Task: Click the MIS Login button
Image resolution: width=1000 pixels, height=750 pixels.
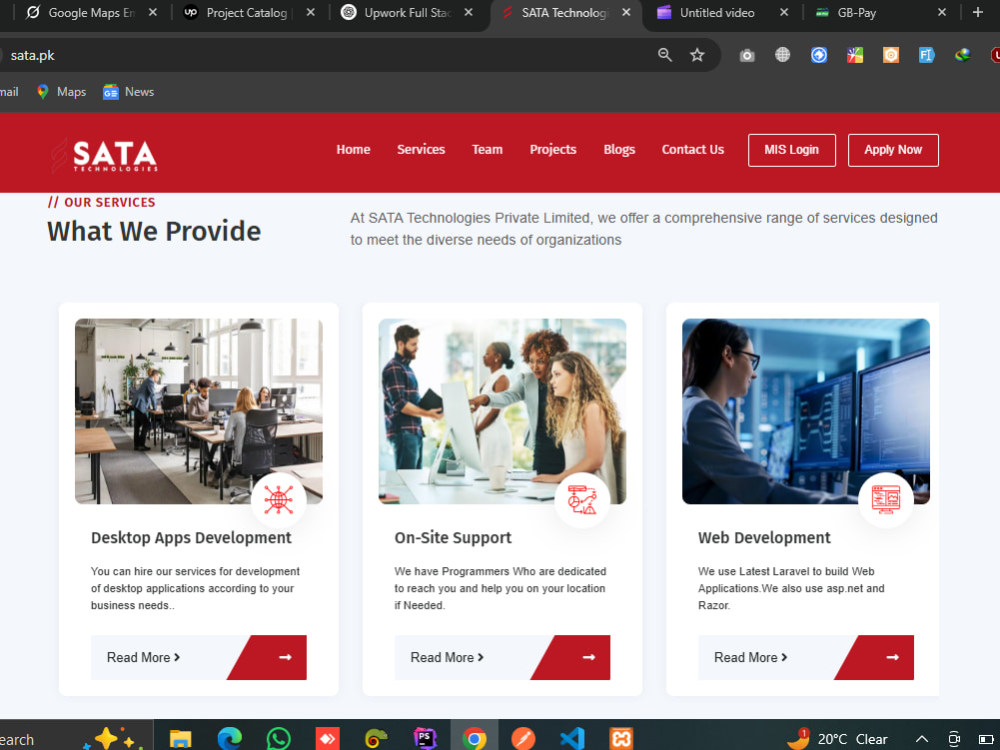Action: point(791,149)
